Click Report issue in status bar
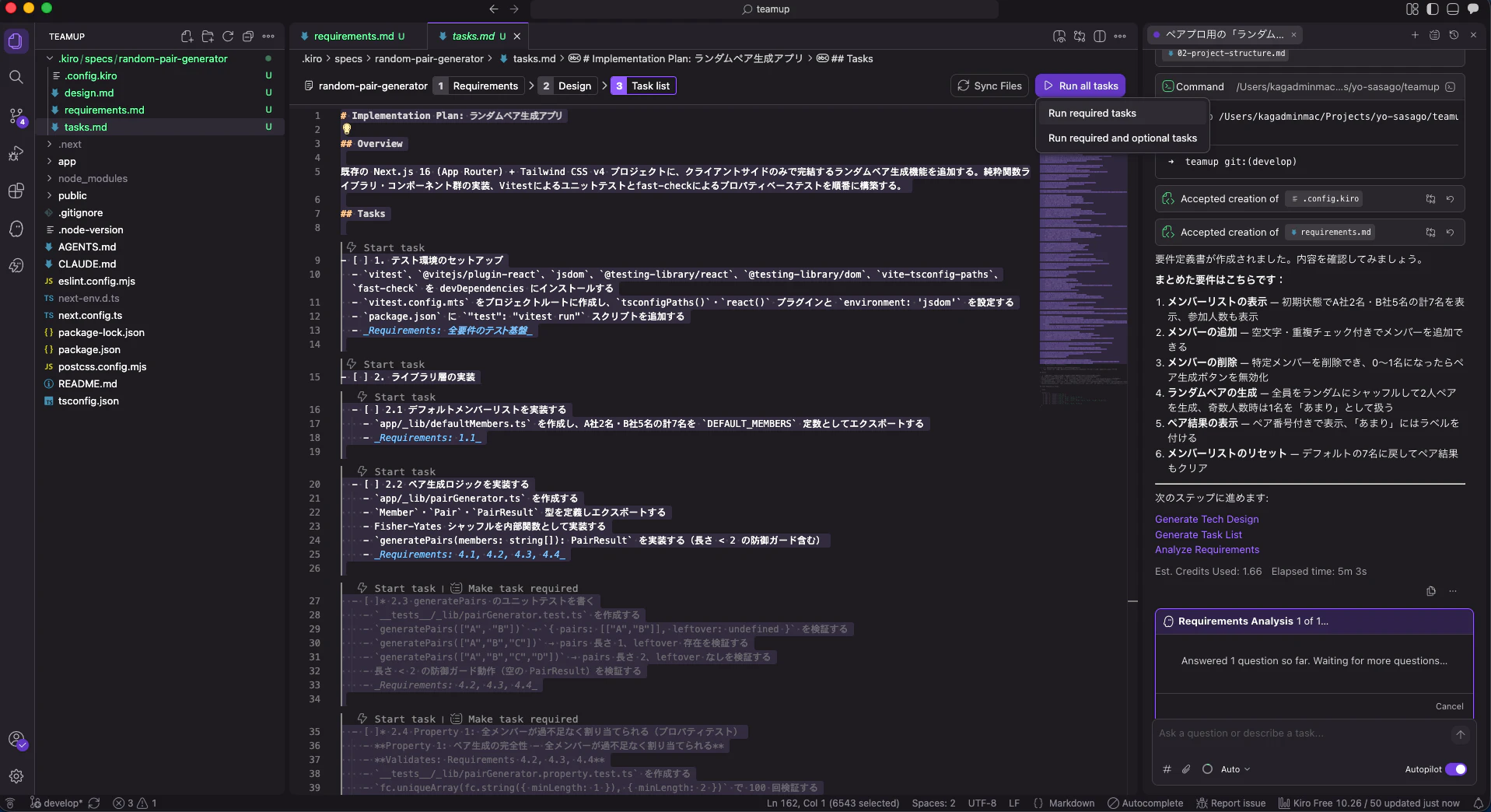The height and width of the screenshot is (812, 1491). click(1230, 803)
